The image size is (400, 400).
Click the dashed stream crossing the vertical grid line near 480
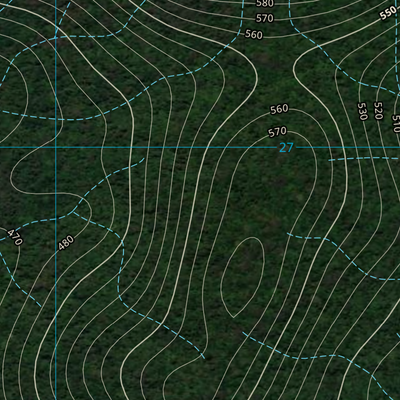click(56, 219)
